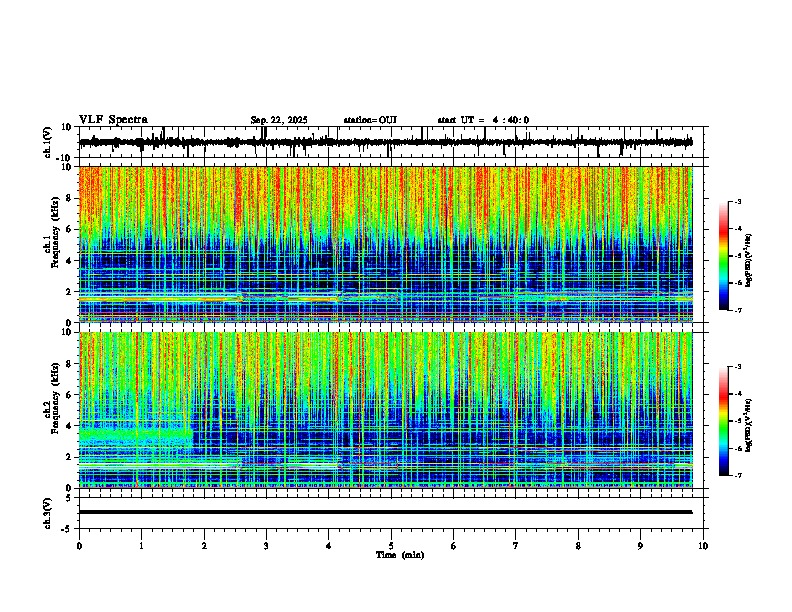Click time tick label "10" on the bottom axis
Image resolution: width=792 pixels, height=612 pixels.
tap(703, 546)
